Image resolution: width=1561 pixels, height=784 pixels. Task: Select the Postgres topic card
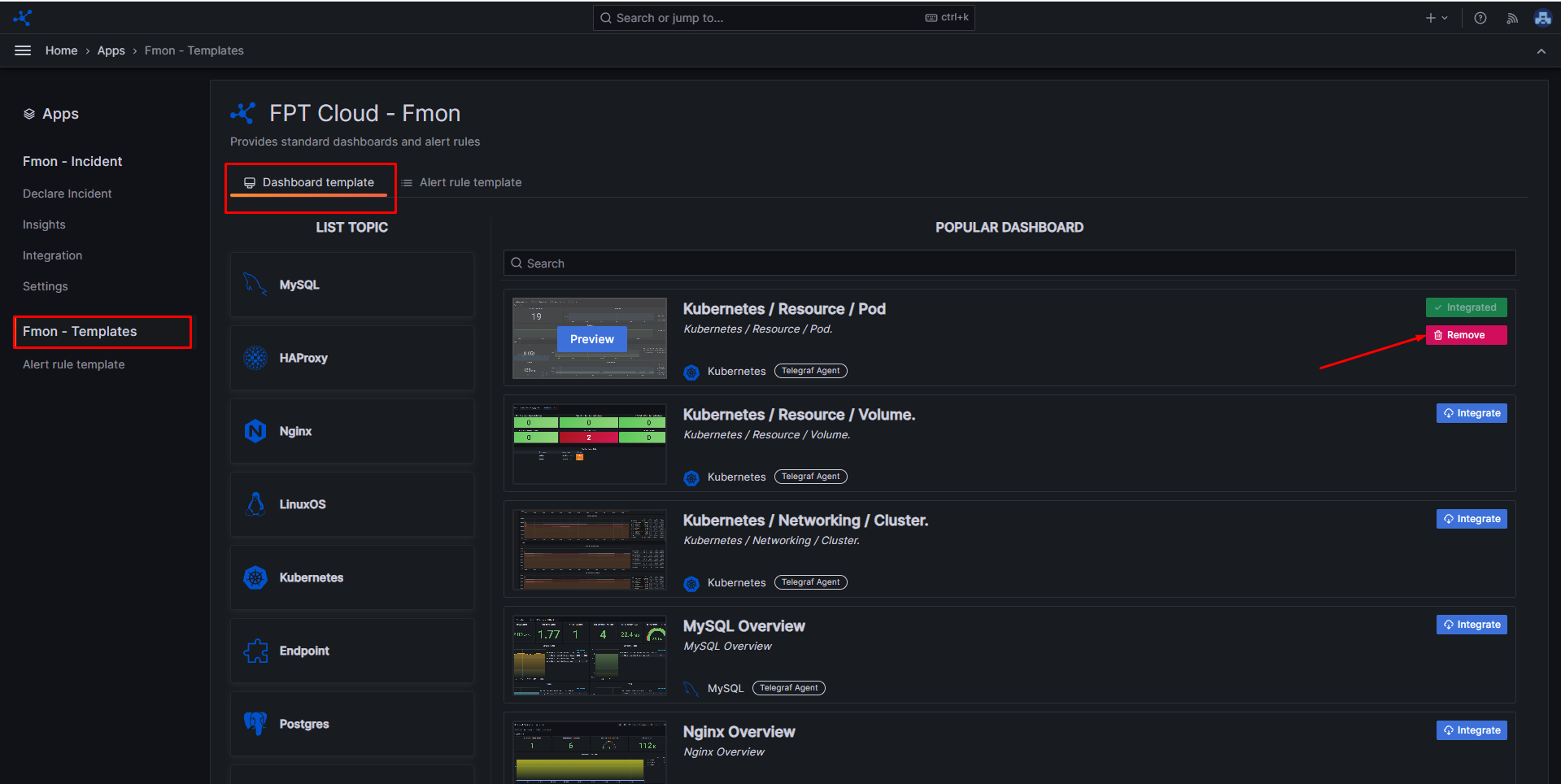click(351, 724)
